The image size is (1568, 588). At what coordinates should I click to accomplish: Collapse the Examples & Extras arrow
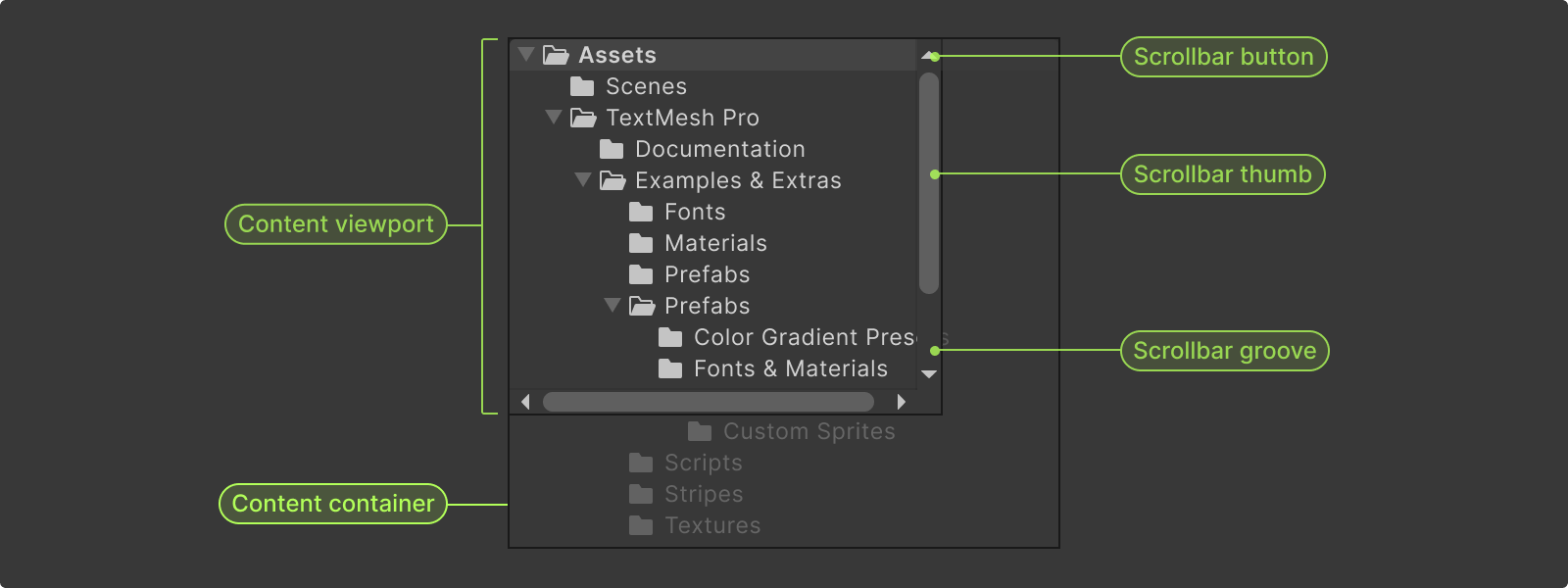pos(583,179)
